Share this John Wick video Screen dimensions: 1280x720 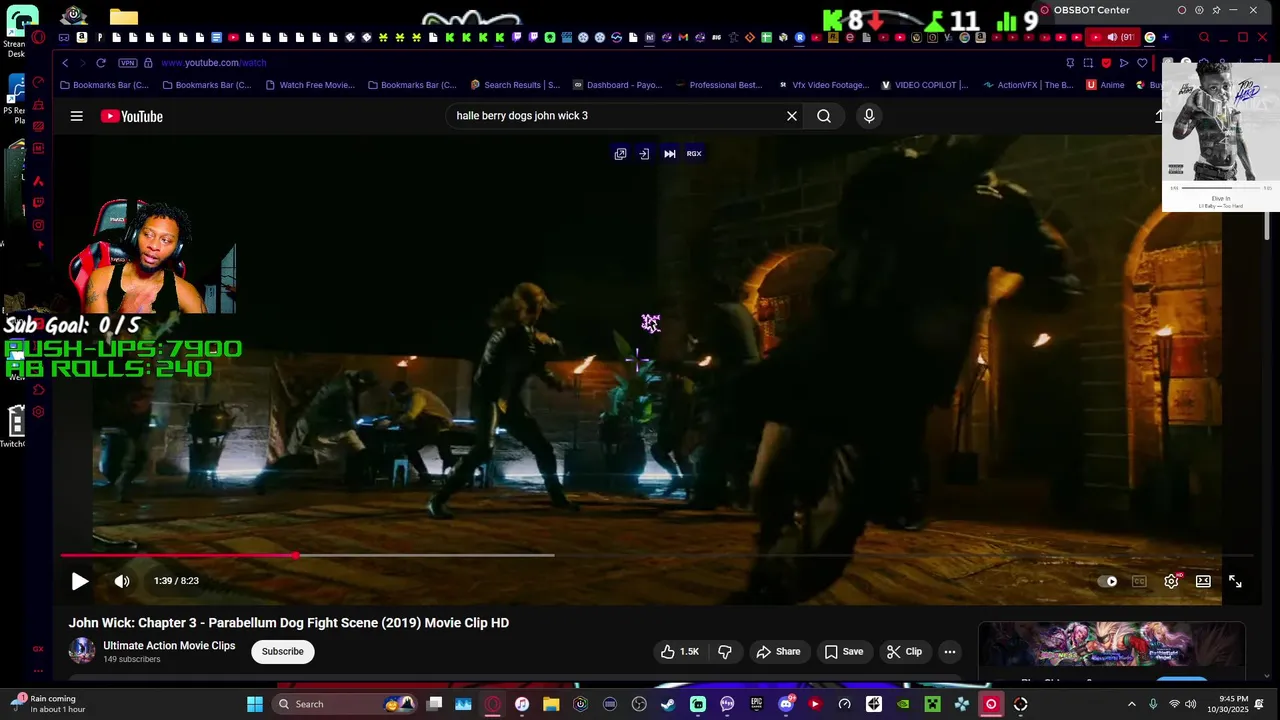pyautogui.click(x=778, y=651)
